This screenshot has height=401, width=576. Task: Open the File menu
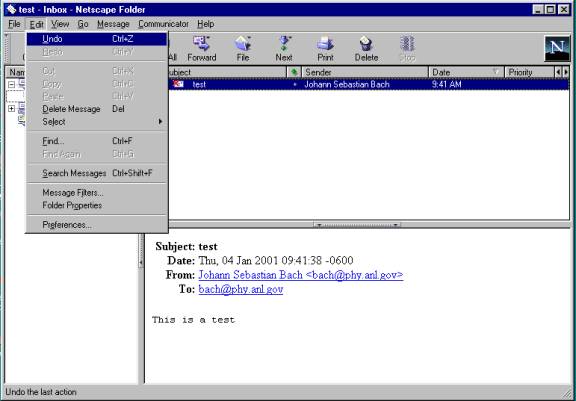(14, 24)
